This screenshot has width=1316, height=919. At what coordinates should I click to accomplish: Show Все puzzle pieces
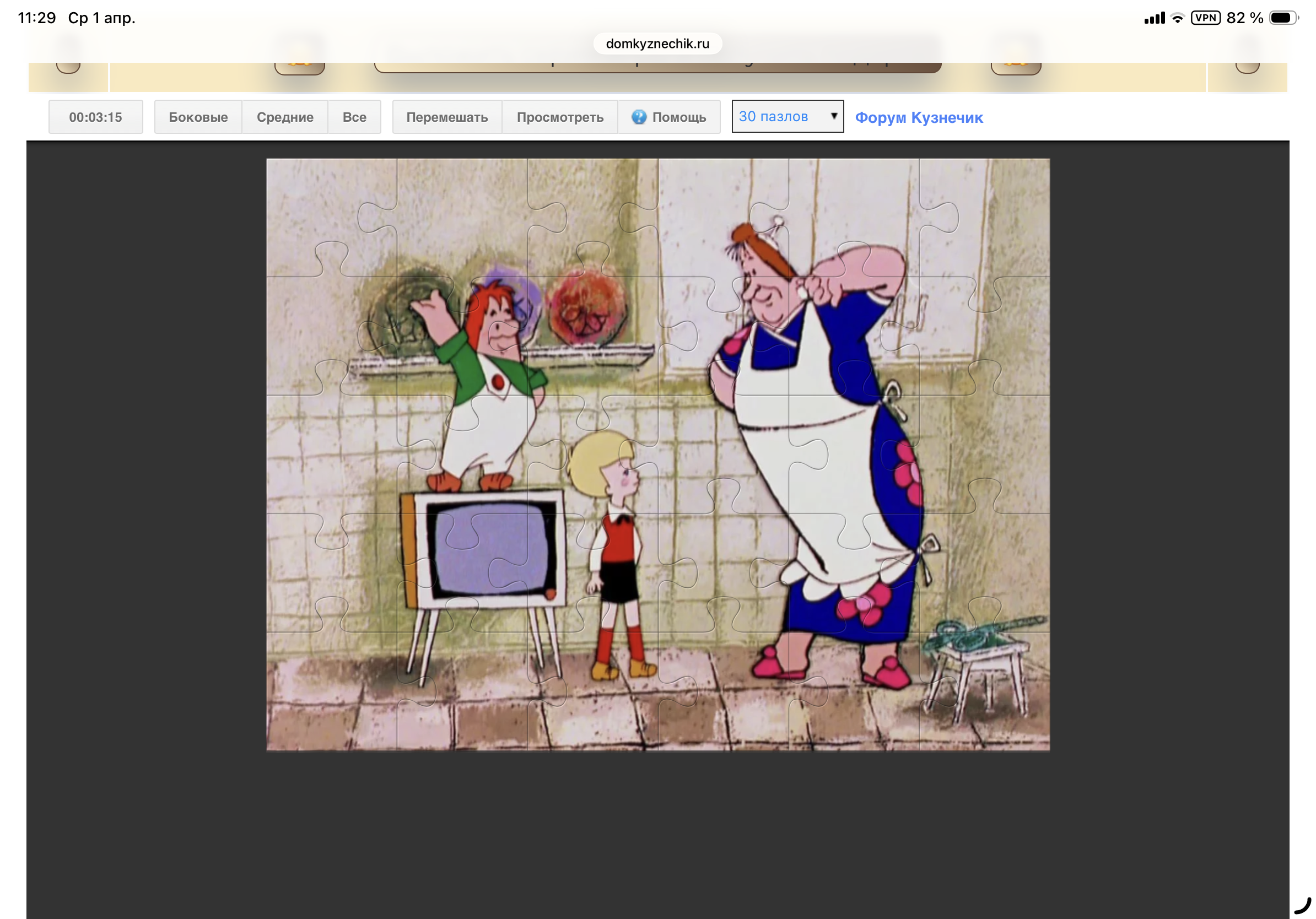(x=354, y=117)
